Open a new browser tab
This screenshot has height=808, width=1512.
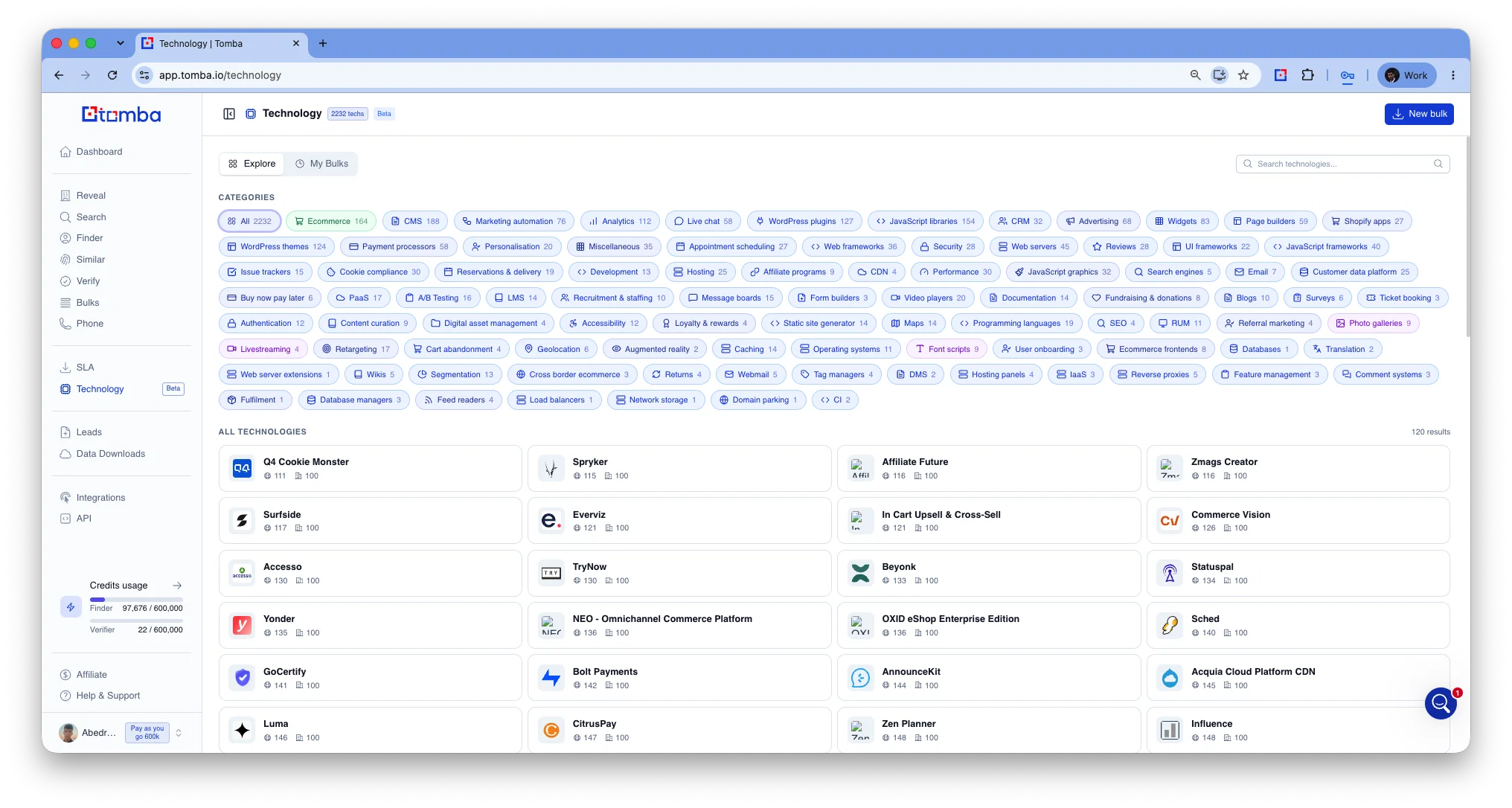323,43
